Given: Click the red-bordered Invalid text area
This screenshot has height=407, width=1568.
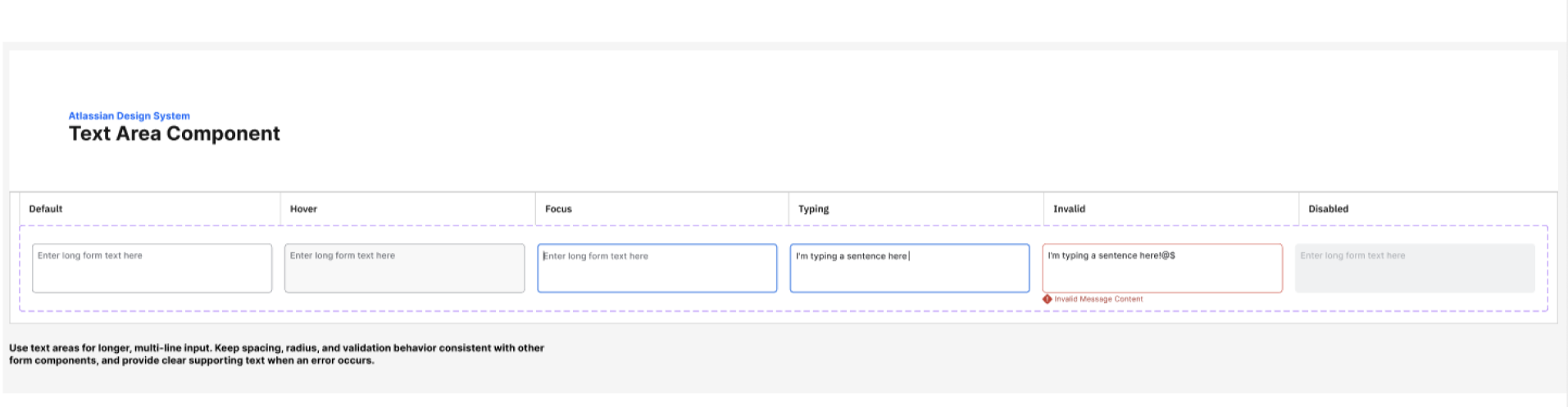Looking at the screenshot, I should (1162, 268).
